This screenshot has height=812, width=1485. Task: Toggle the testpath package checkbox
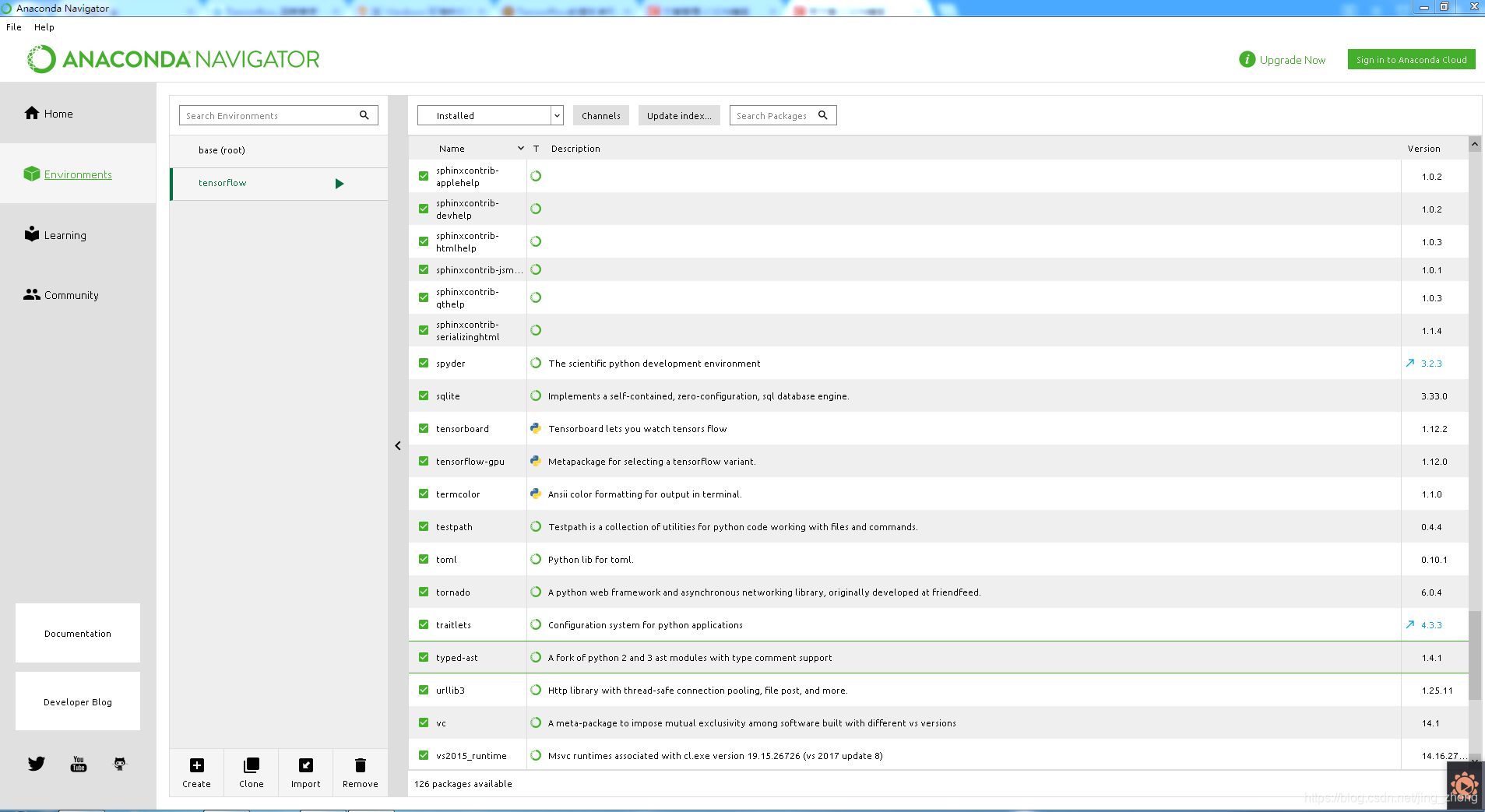[x=424, y=526]
